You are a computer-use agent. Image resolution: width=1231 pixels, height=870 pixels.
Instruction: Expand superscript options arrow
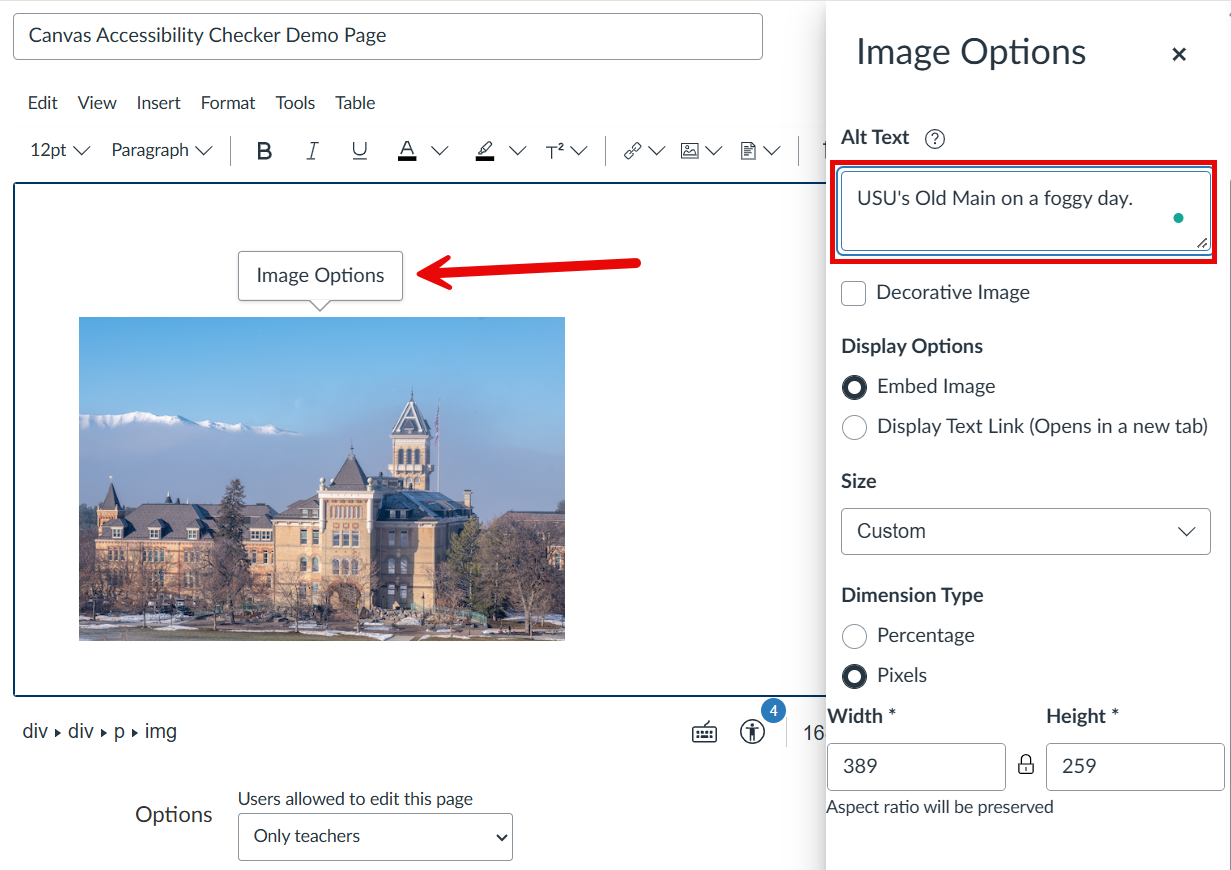coord(578,151)
